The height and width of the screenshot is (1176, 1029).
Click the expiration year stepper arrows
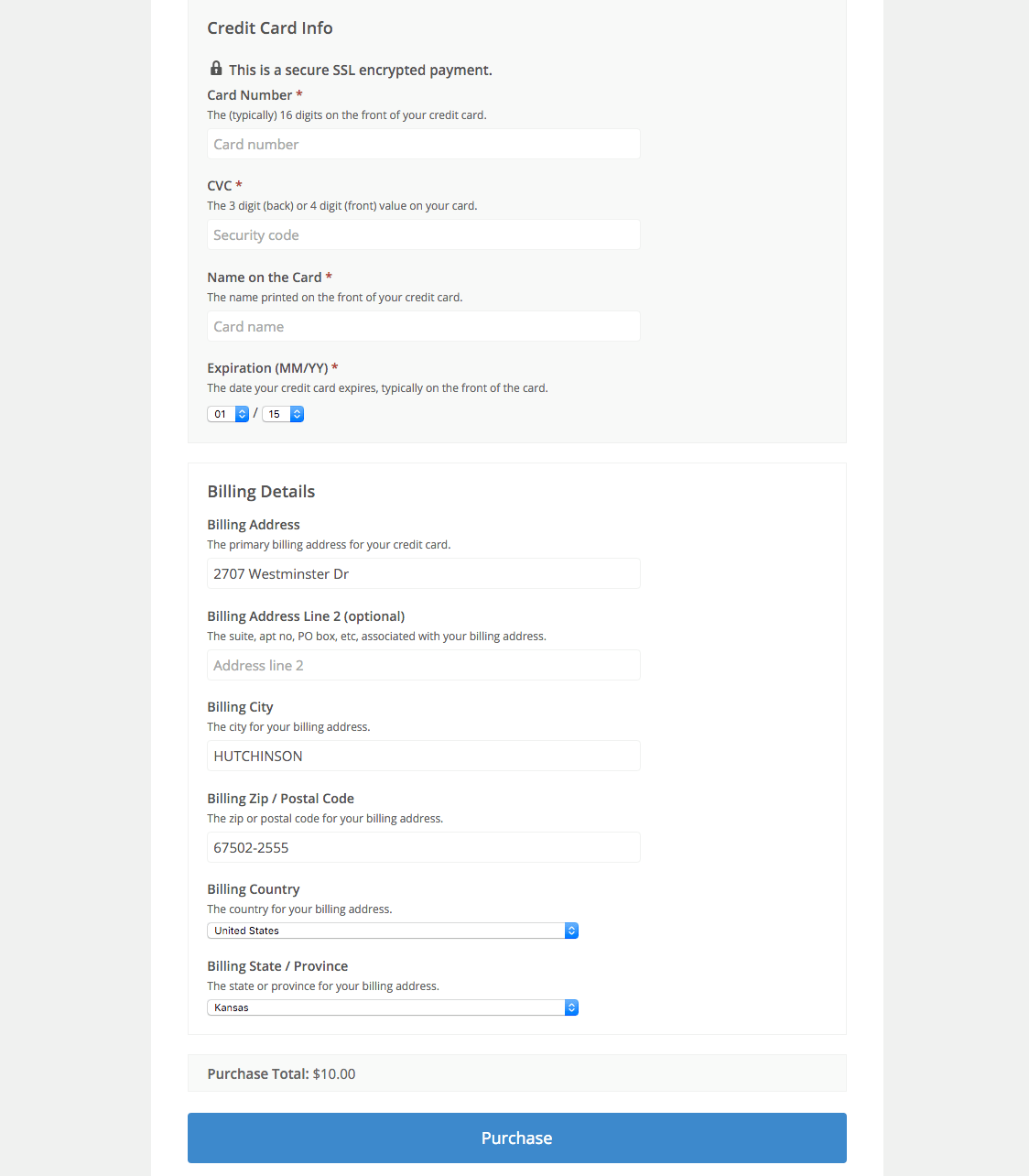pyautogui.click(x=296, y=413)
